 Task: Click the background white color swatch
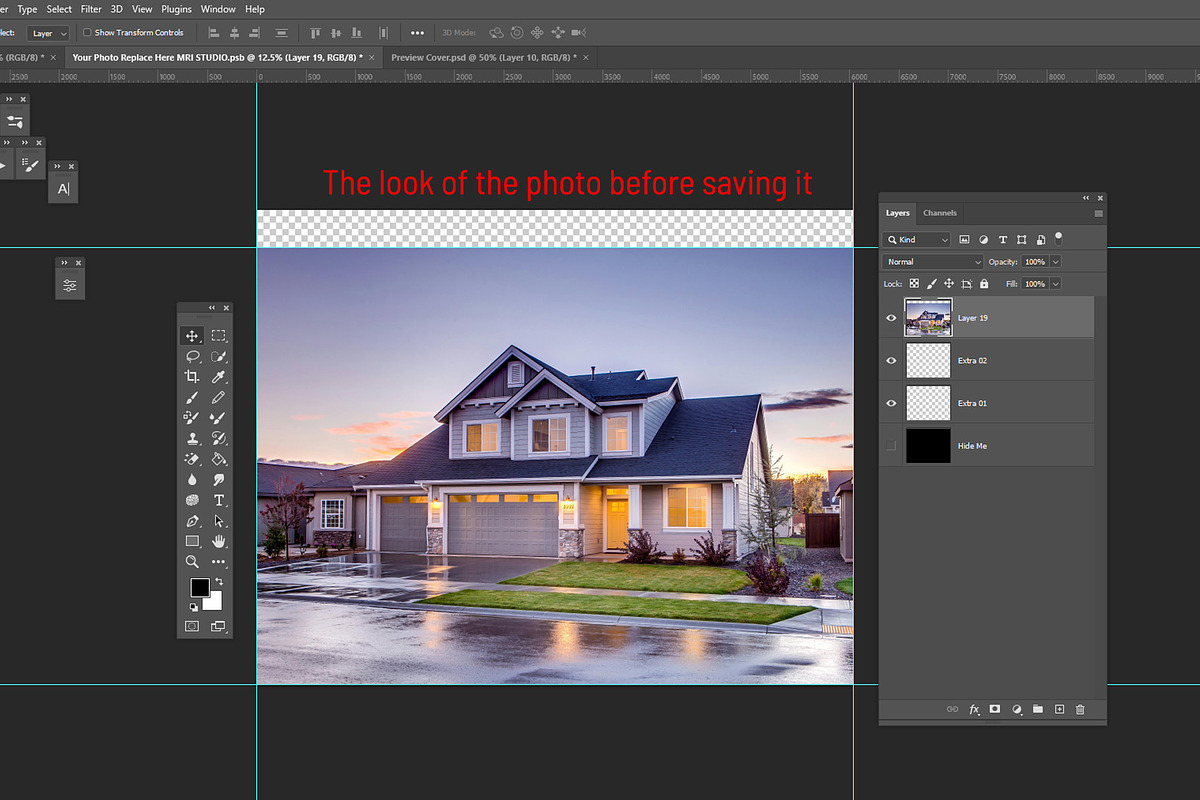215,603
